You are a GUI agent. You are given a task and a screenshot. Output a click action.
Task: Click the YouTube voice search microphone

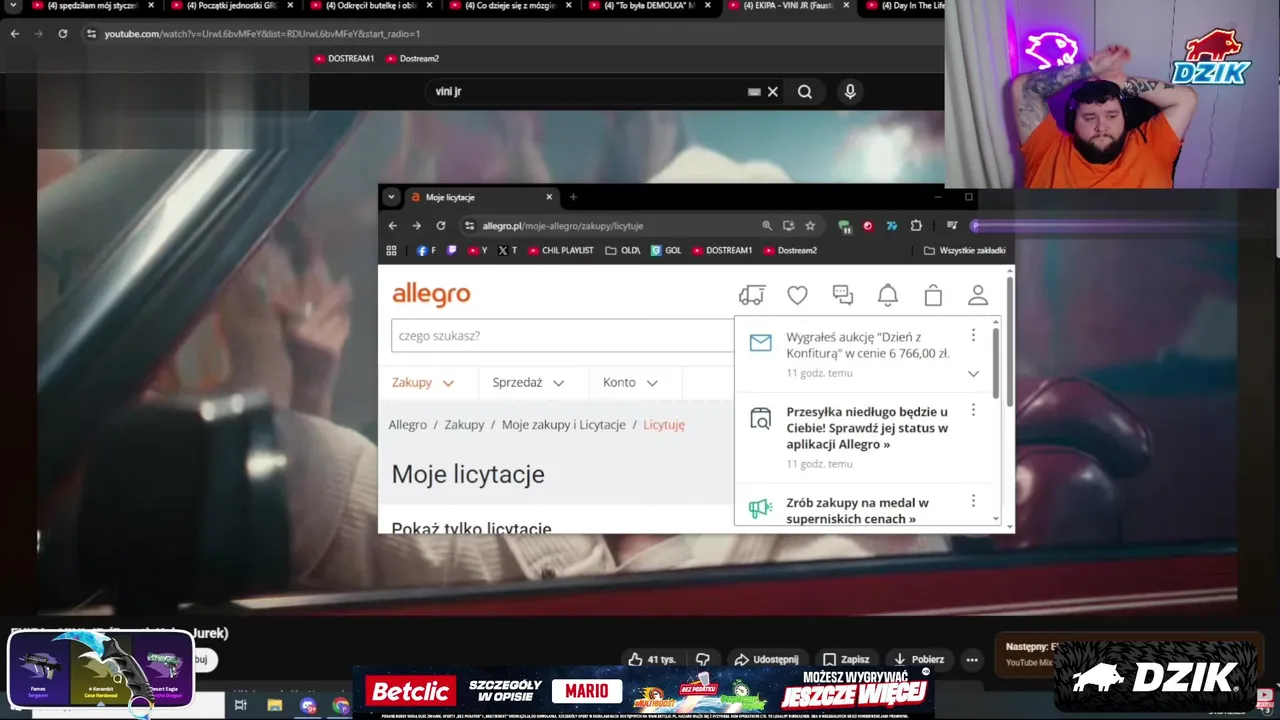(850, 91)
